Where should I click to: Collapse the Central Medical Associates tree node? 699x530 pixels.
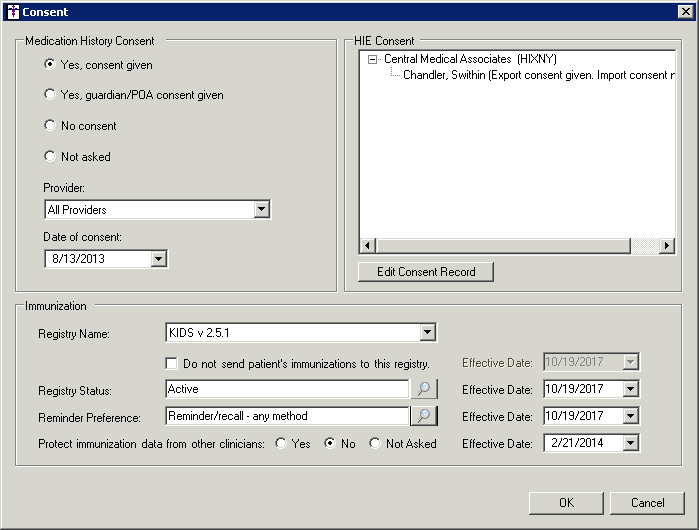(x=373, y=60)
